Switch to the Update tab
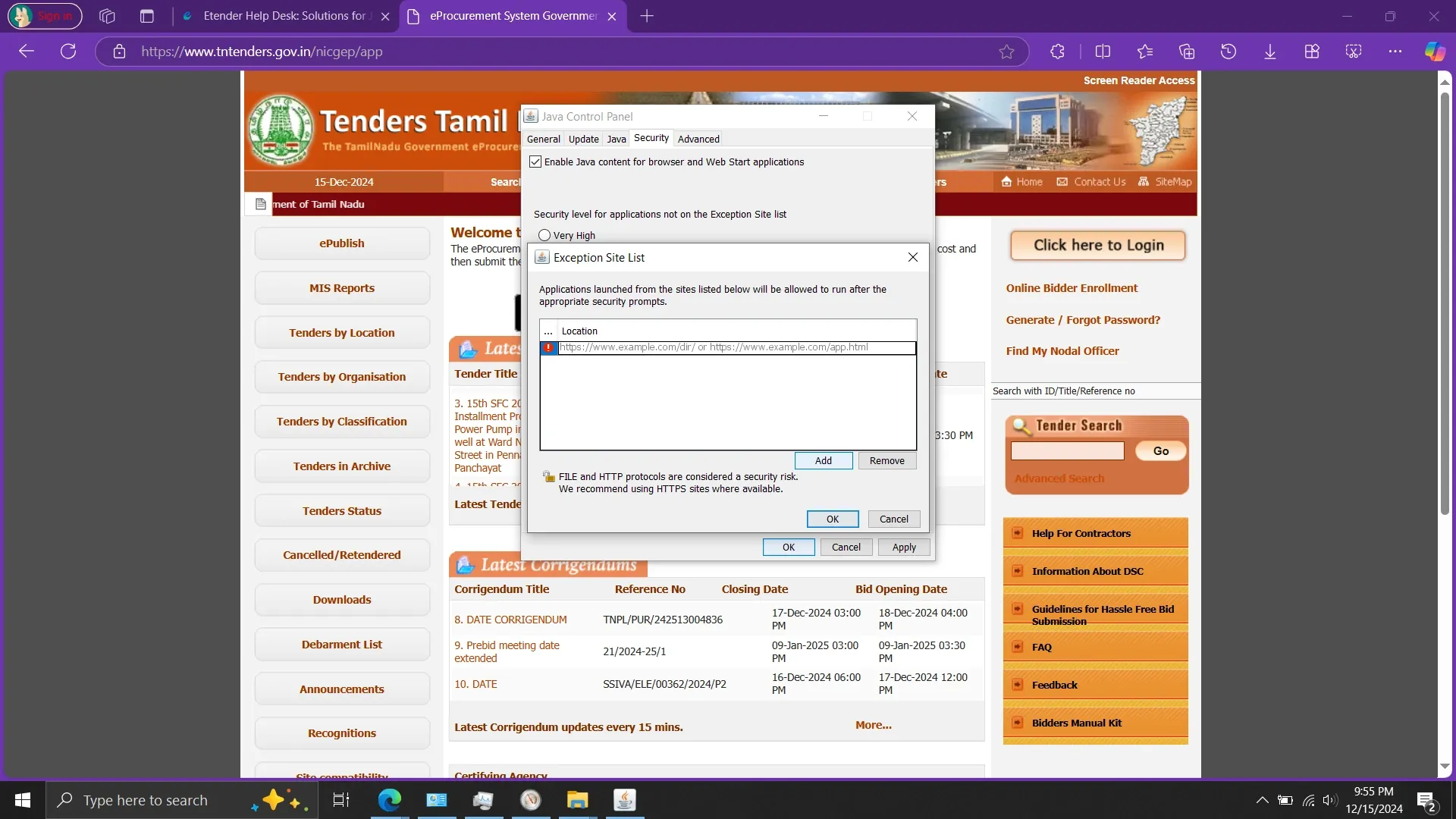 tap(584, 140)
